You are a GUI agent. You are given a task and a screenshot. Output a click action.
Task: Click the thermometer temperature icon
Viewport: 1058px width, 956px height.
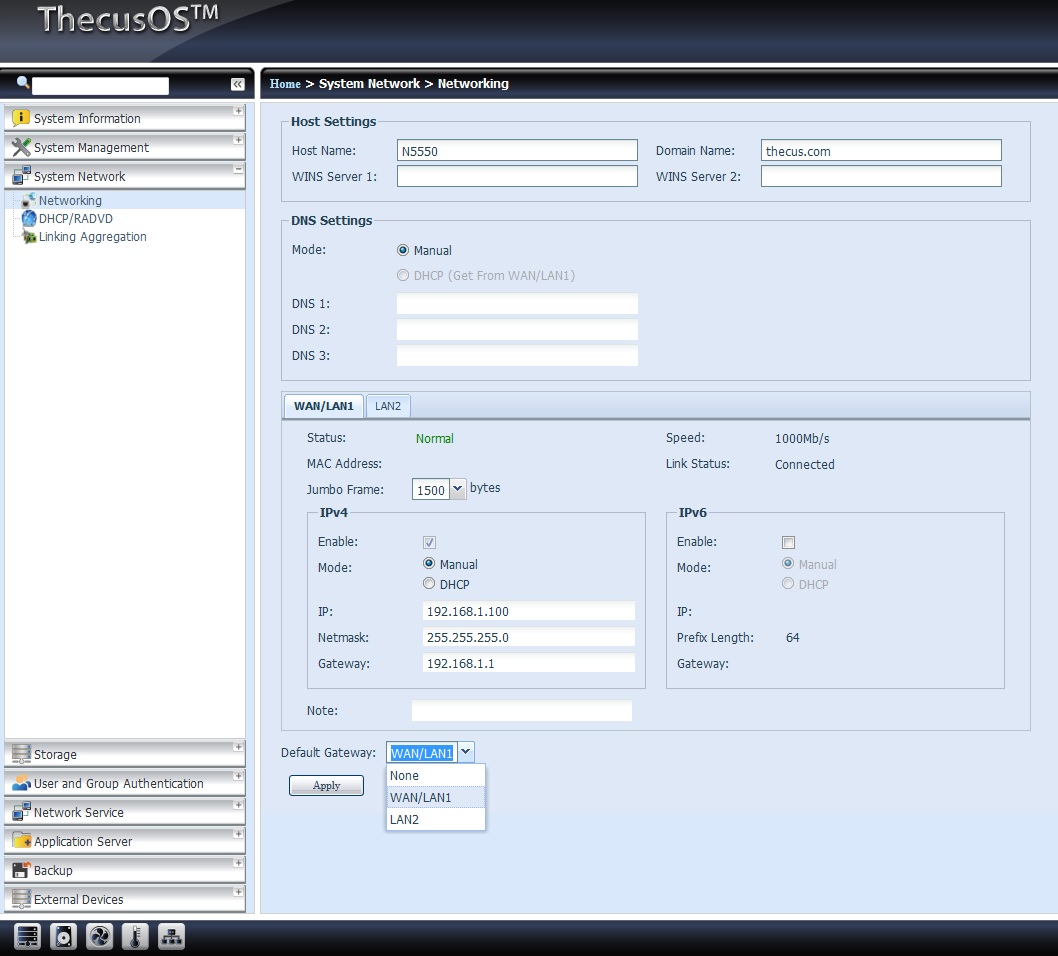click(x=135, y=937)
